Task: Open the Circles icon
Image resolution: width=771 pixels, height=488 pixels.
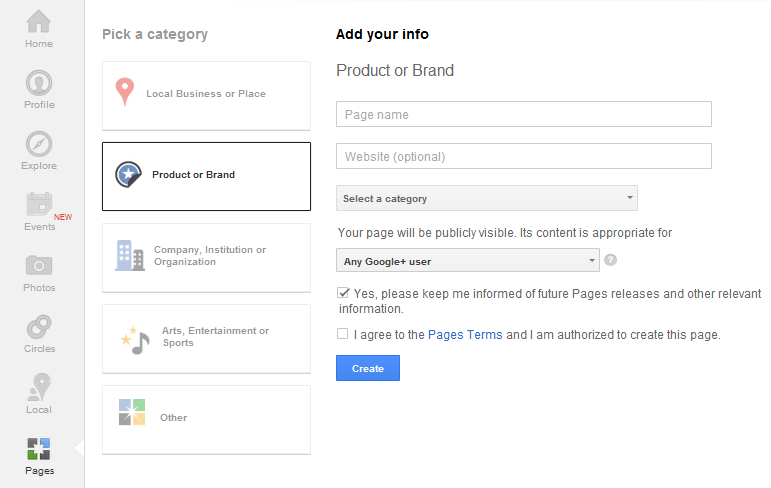Action: pos(39,327)
